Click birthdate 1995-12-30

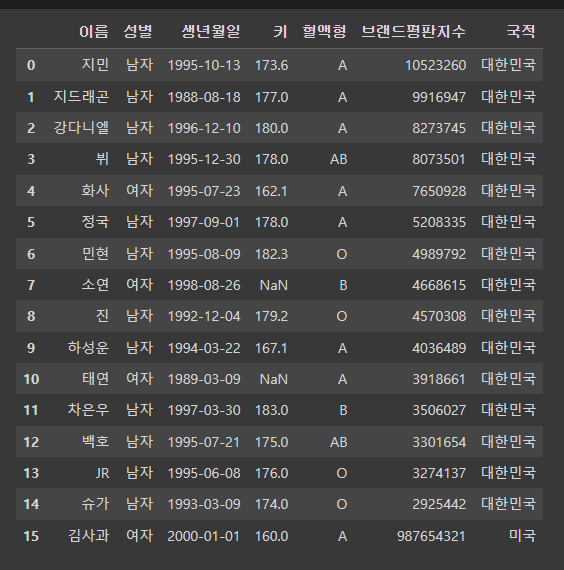204,160
